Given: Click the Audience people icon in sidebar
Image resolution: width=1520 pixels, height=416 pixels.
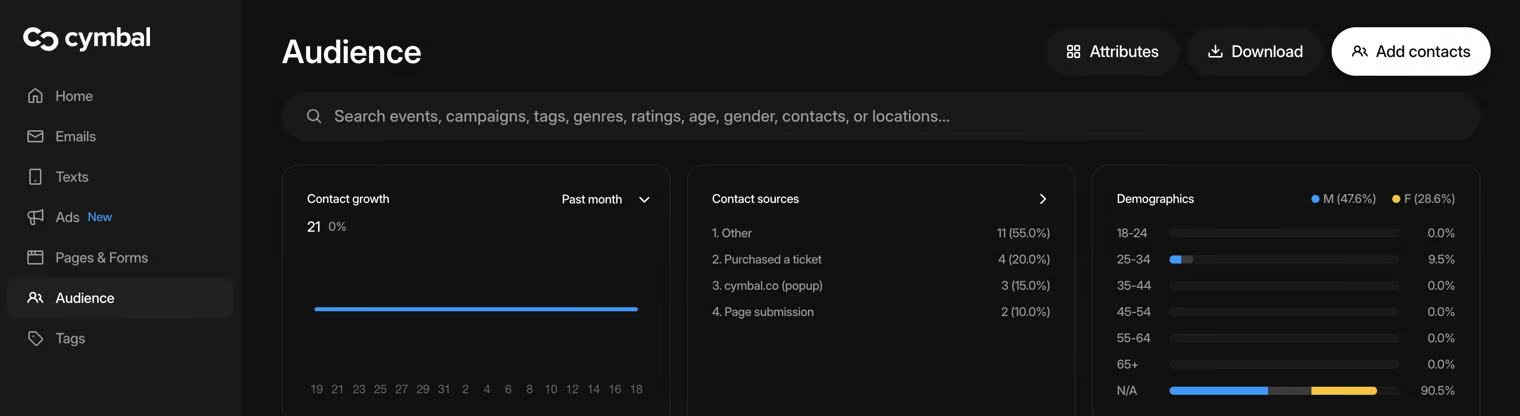Looking at the screenshot, I should tap(35, 298).
